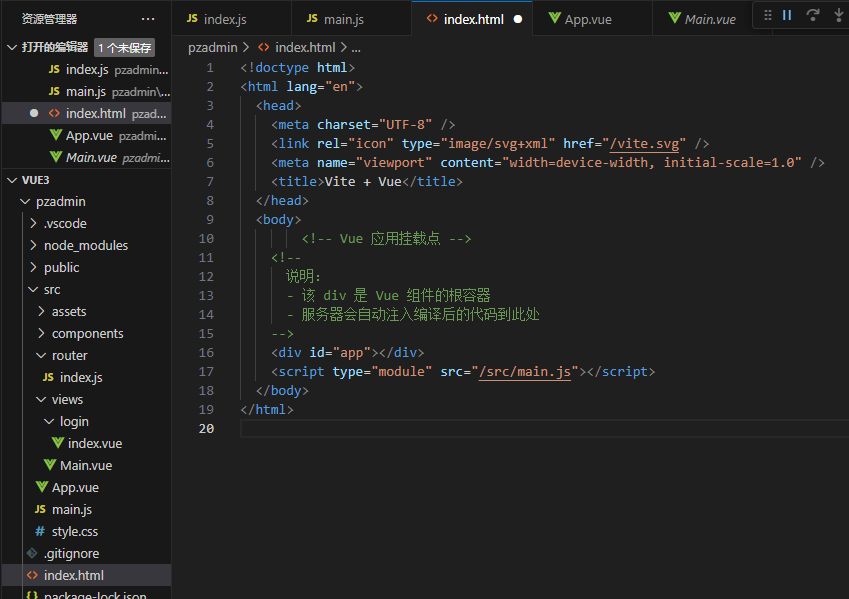Expand the components folder

click(42, 333)
